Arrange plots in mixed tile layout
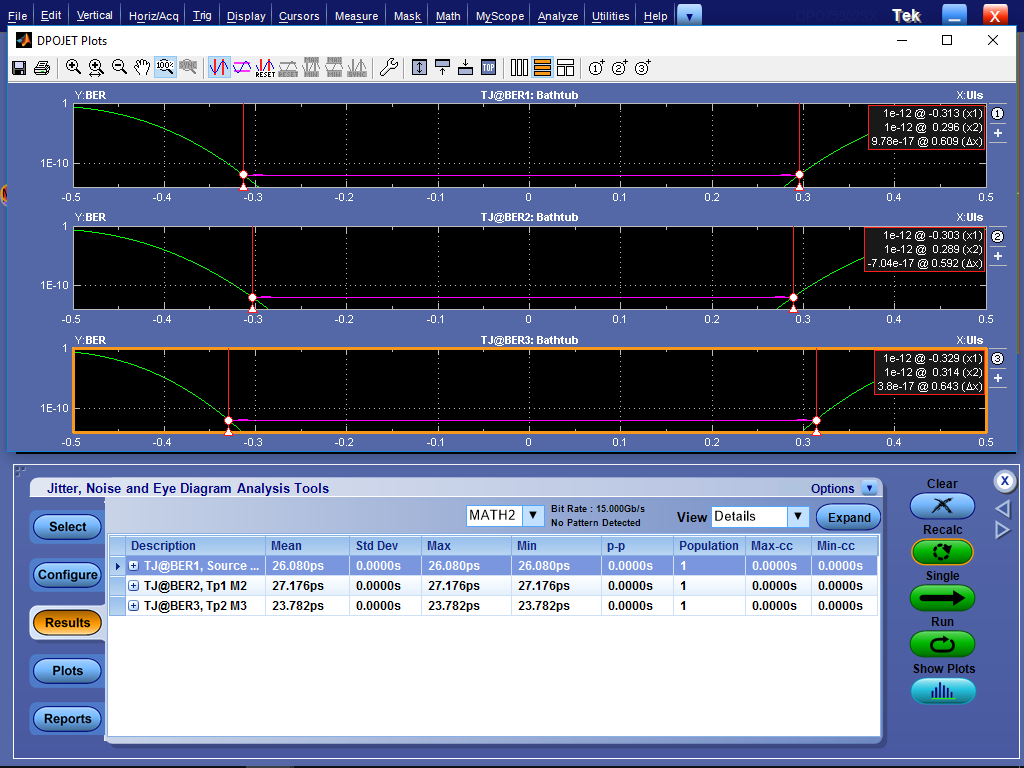Viewport: 1024px width, 768px height. point(566,67)
